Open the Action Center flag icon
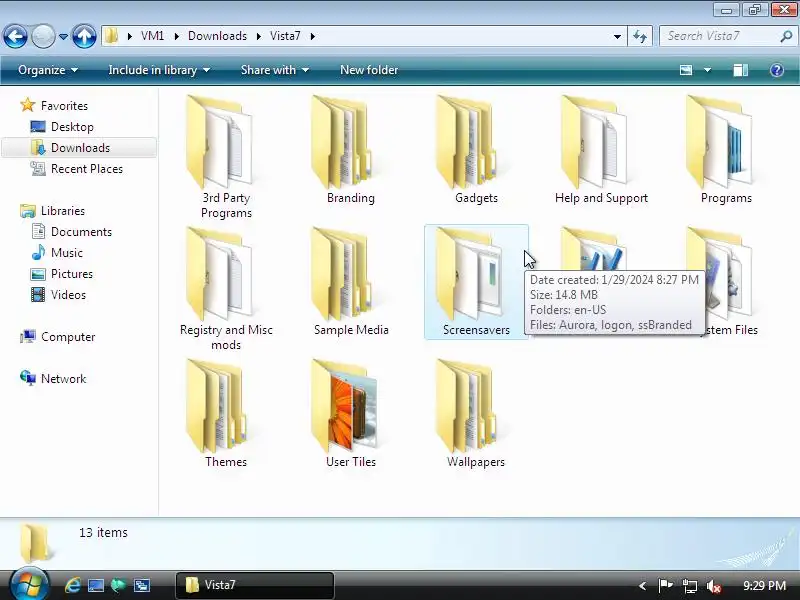 pyautogui.click(x=665, y=586)
